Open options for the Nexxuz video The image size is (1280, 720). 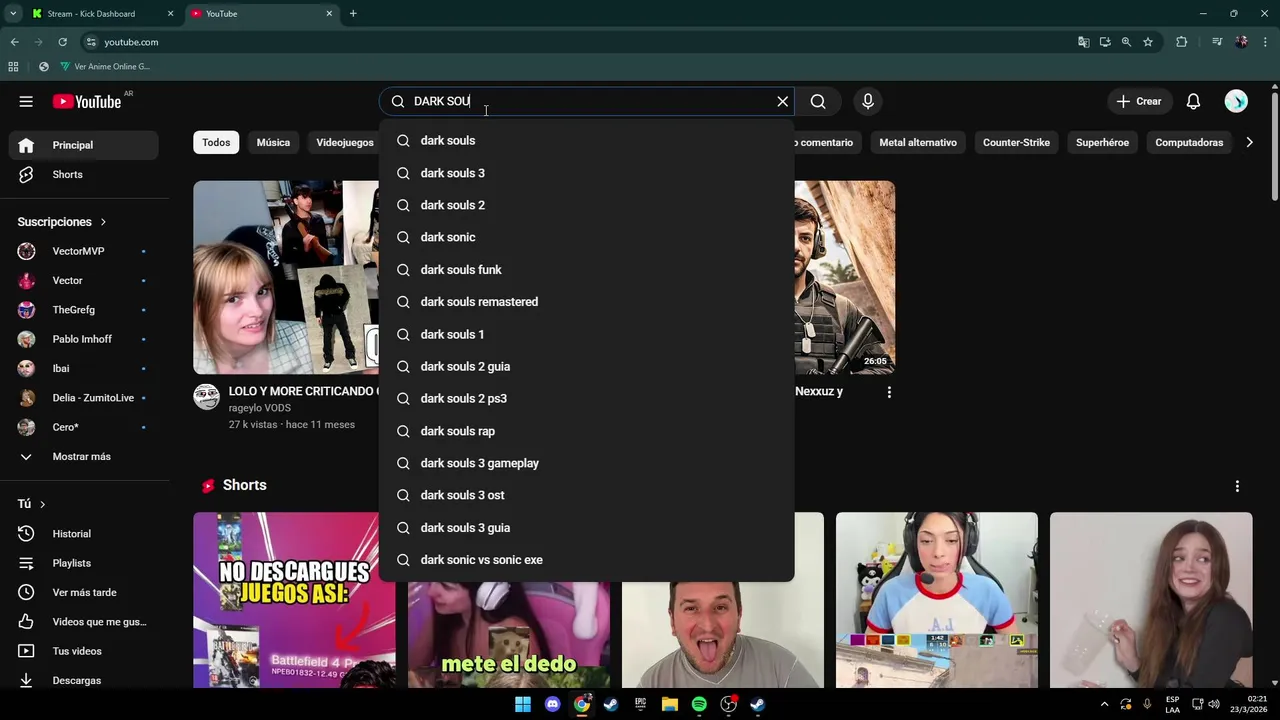[889, 393]
